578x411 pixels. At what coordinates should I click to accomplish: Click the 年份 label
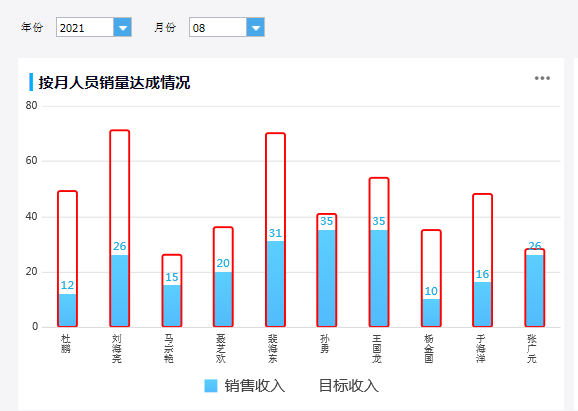32,27
